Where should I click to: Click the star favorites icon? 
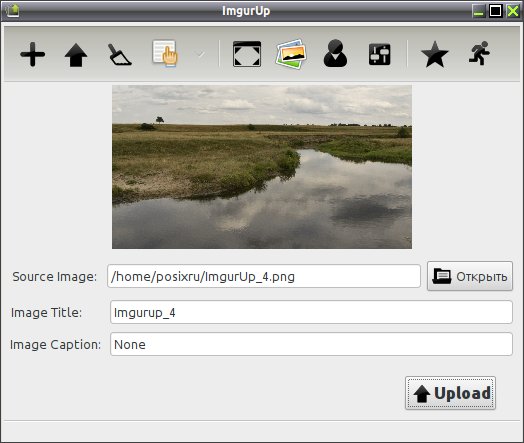pyautogui.click(x=435, y=54)
